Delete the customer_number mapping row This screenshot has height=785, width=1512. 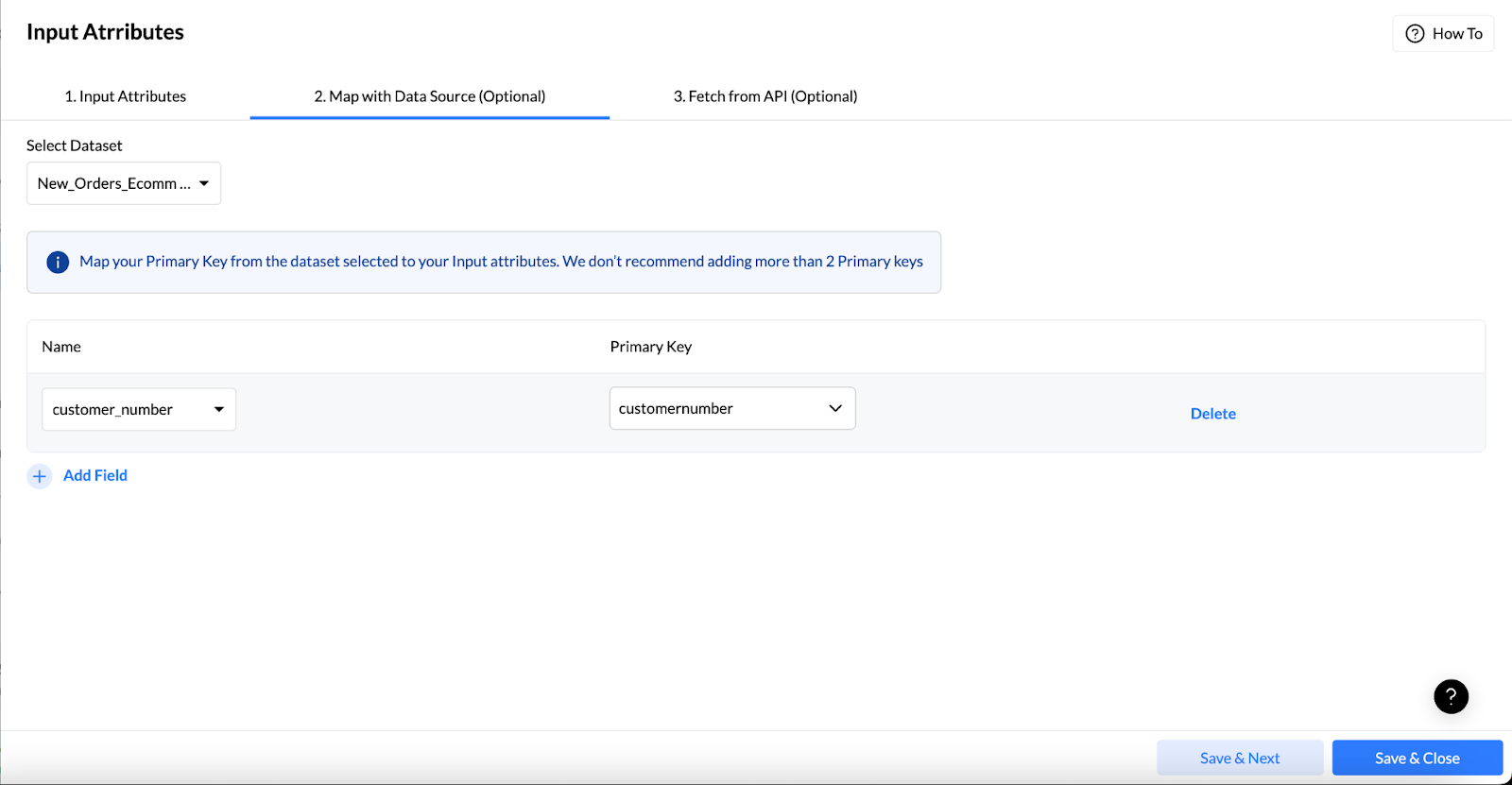(1213, 414)
